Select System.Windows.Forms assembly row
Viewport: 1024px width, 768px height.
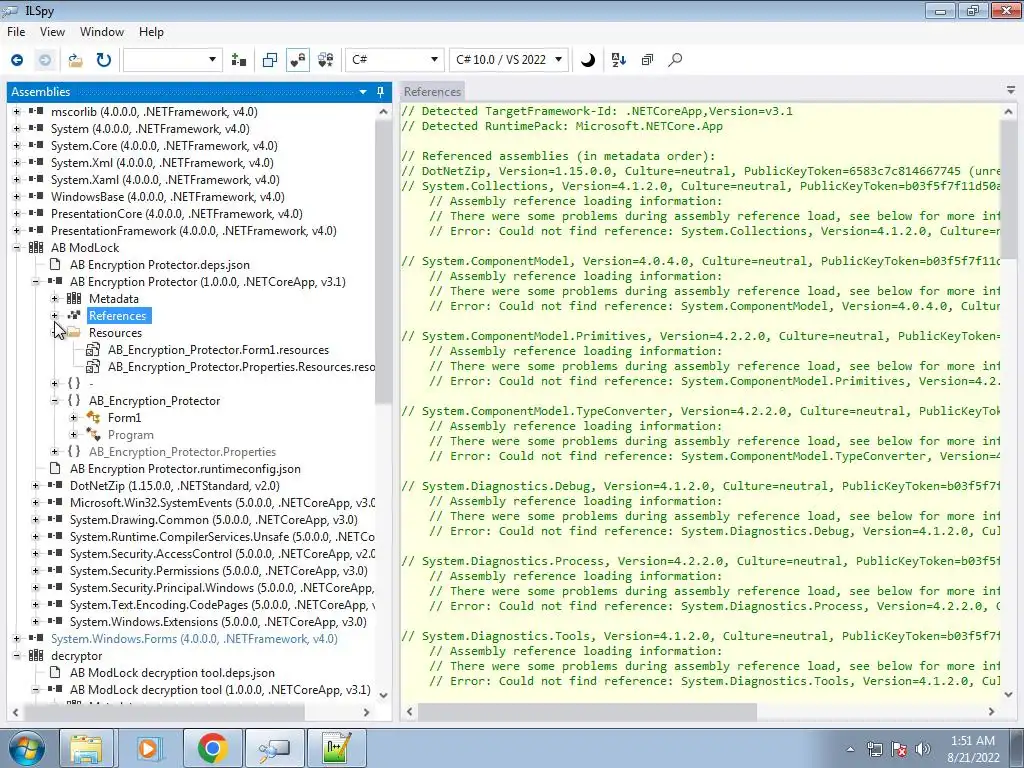pyautogui.click(x=194, y=639)
